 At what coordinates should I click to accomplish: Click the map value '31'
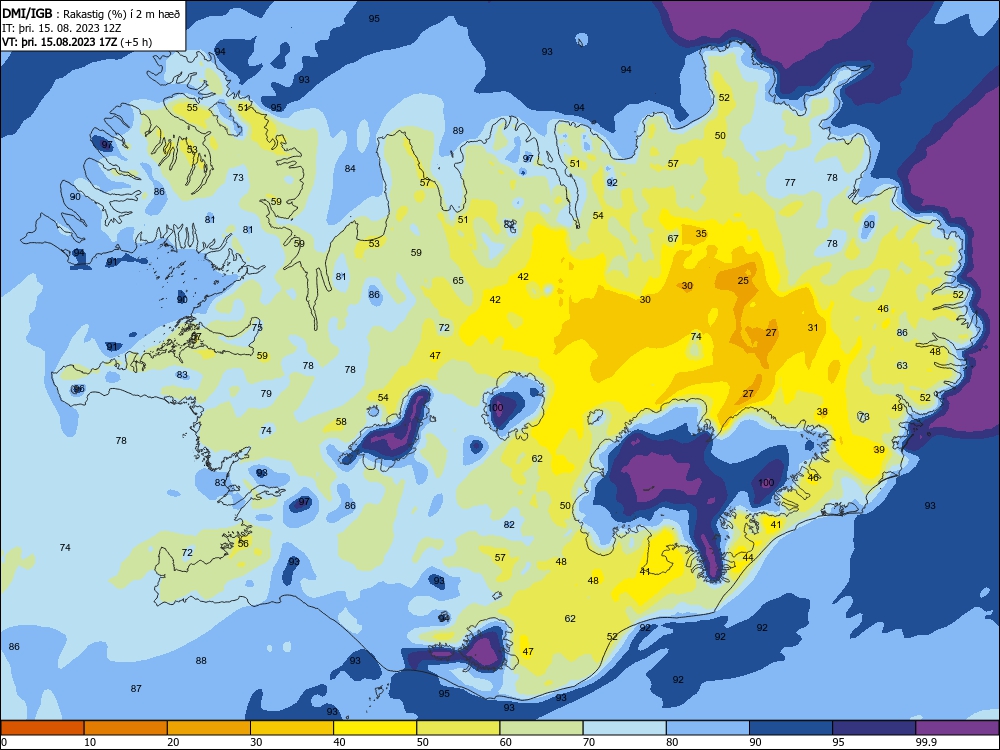812,328
